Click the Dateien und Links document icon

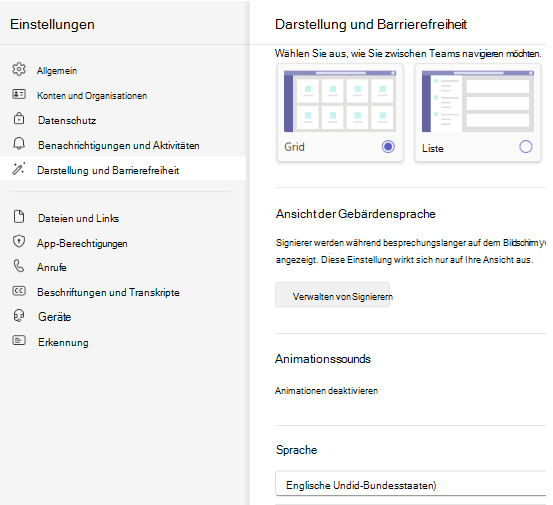click(19, 217)
